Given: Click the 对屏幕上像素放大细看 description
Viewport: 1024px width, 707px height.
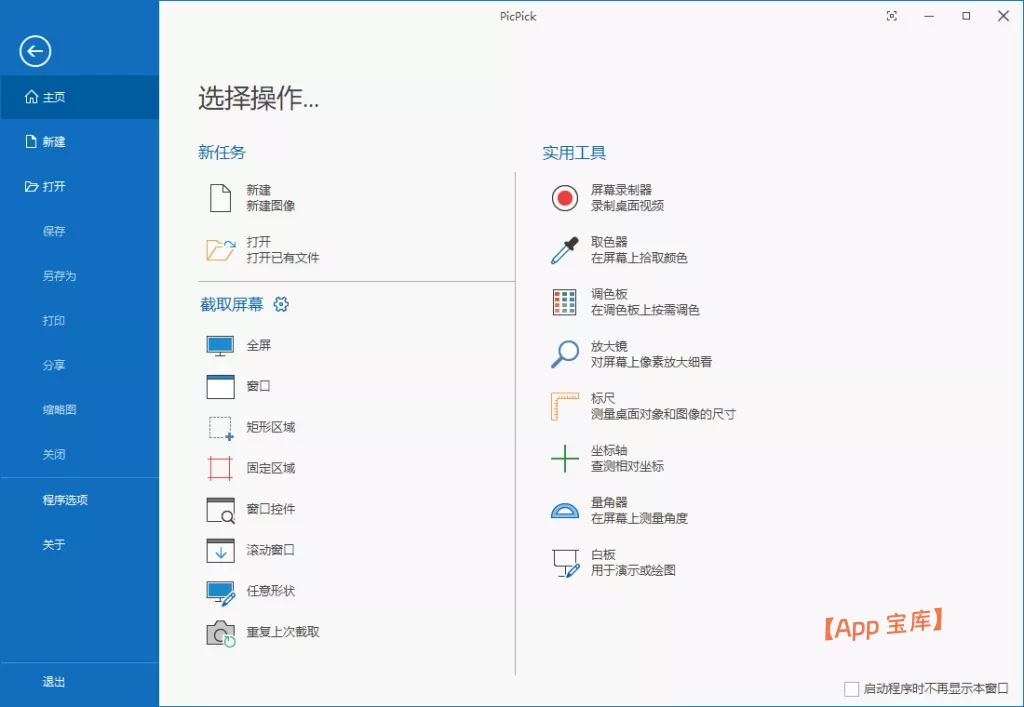Looking at the screenshot, I should [652, 362].
